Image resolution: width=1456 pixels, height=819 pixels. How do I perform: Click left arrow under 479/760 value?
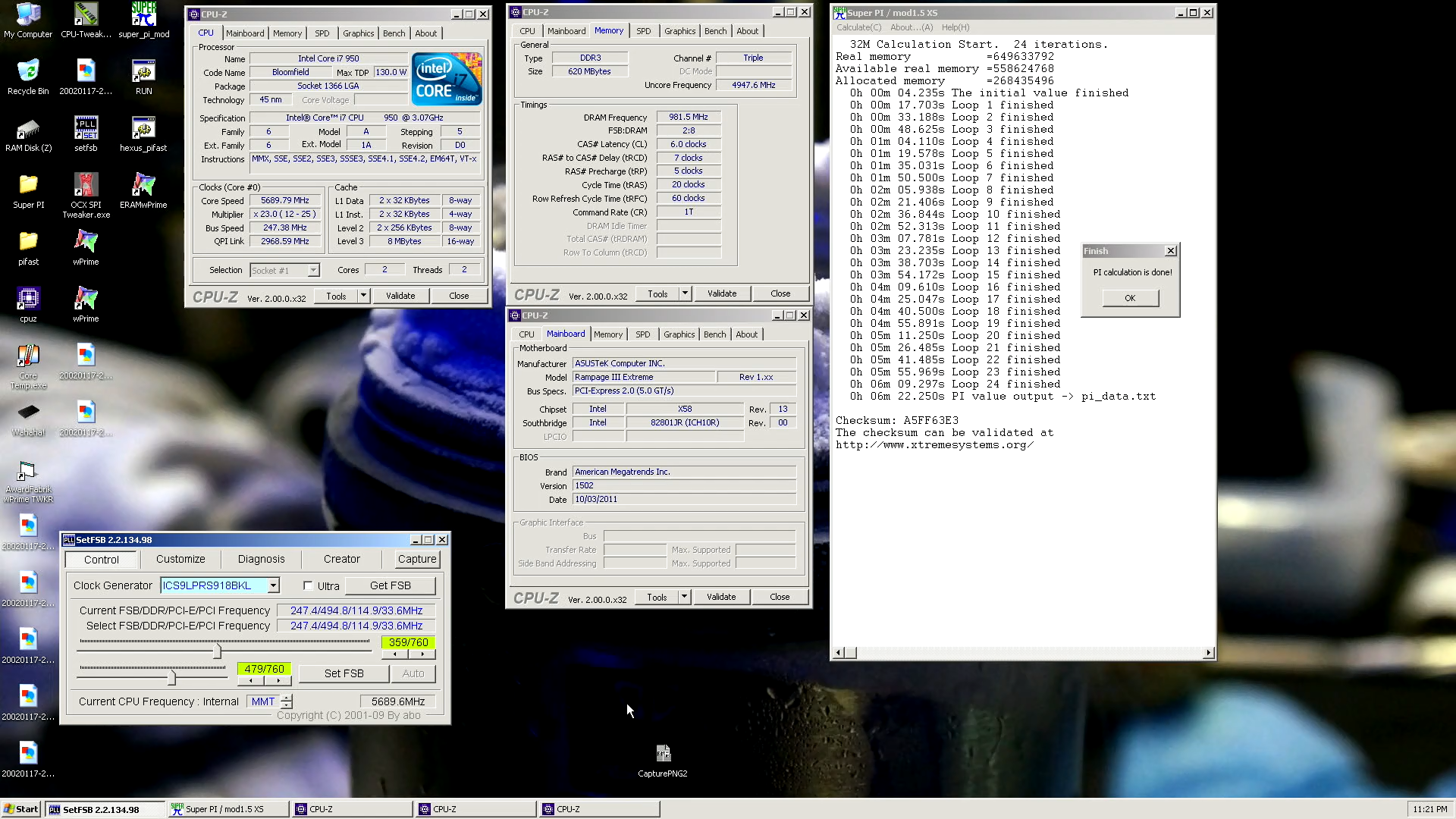pos(251,680)
